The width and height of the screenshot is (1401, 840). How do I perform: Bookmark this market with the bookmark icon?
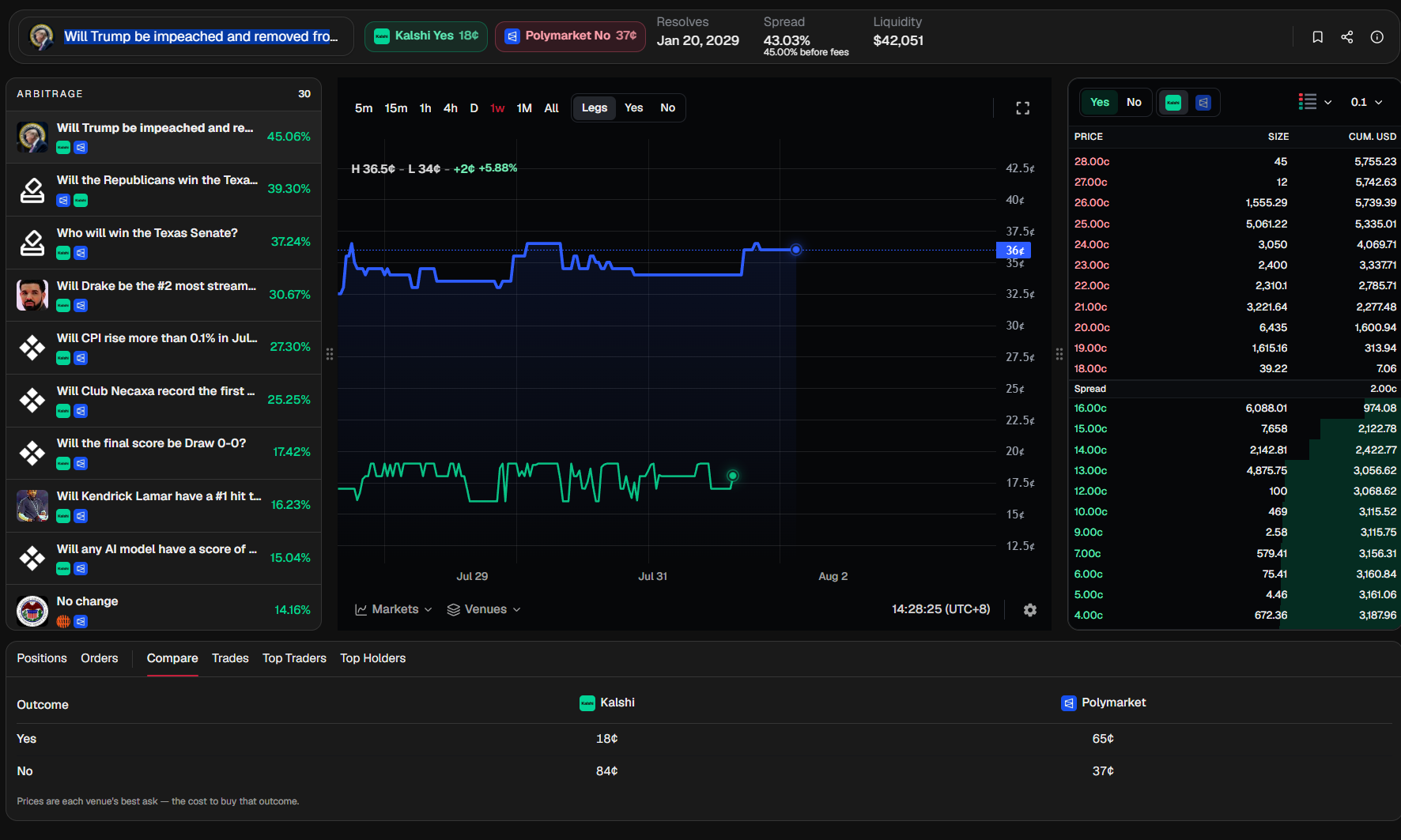pos(1317,37)
